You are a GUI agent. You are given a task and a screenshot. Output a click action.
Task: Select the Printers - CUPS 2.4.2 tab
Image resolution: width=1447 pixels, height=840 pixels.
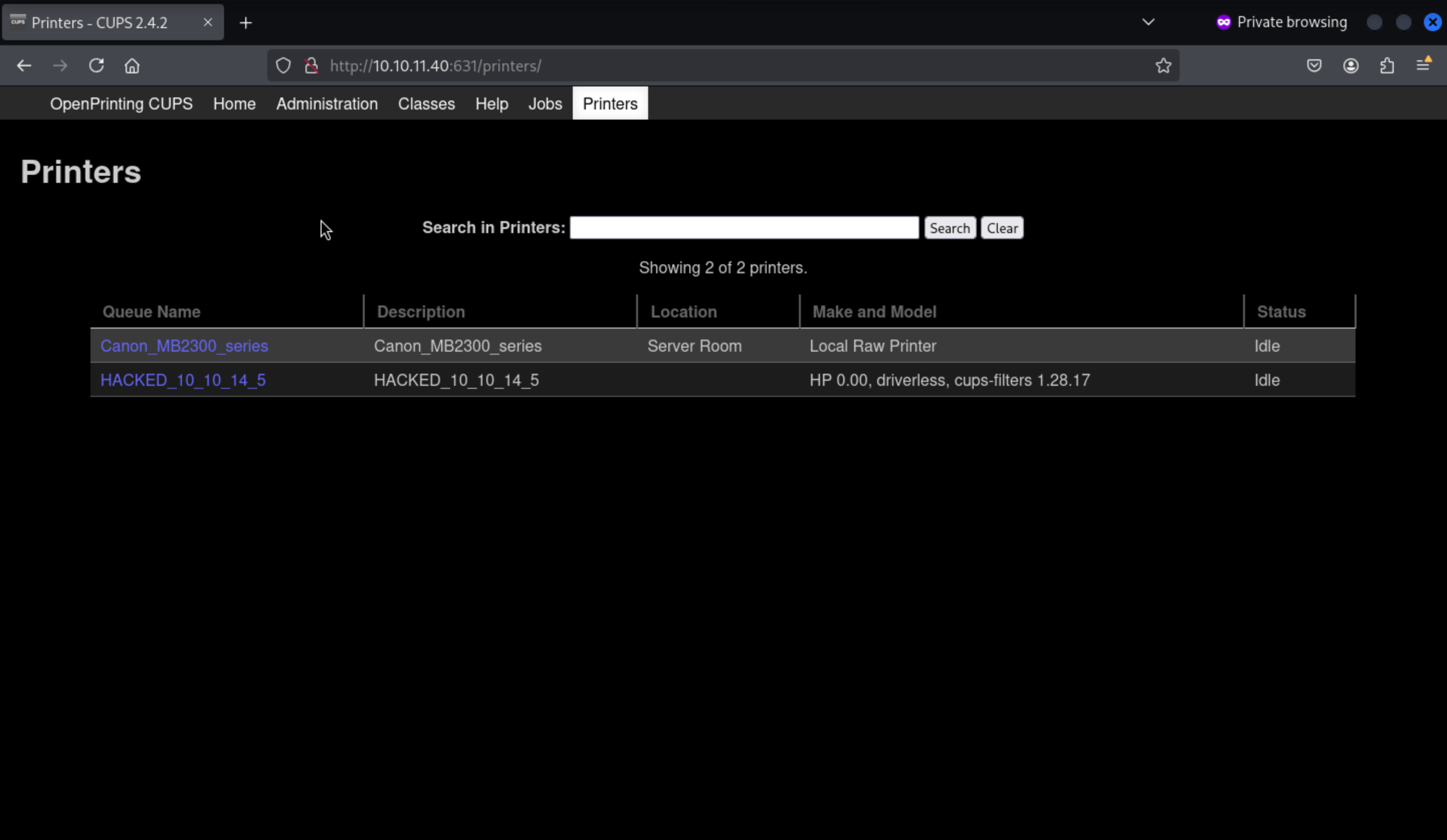tap(113, 23)
